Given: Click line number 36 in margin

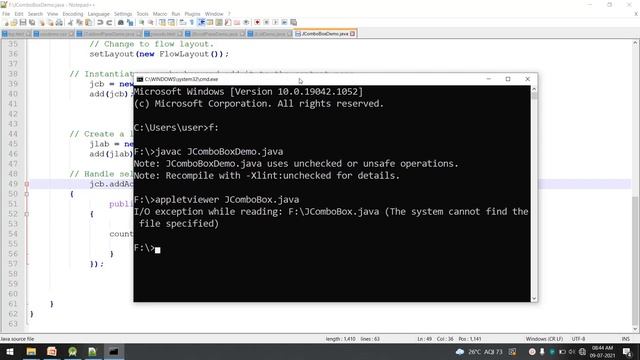Looking at the screenshot, I should click(x=13, y=54).
